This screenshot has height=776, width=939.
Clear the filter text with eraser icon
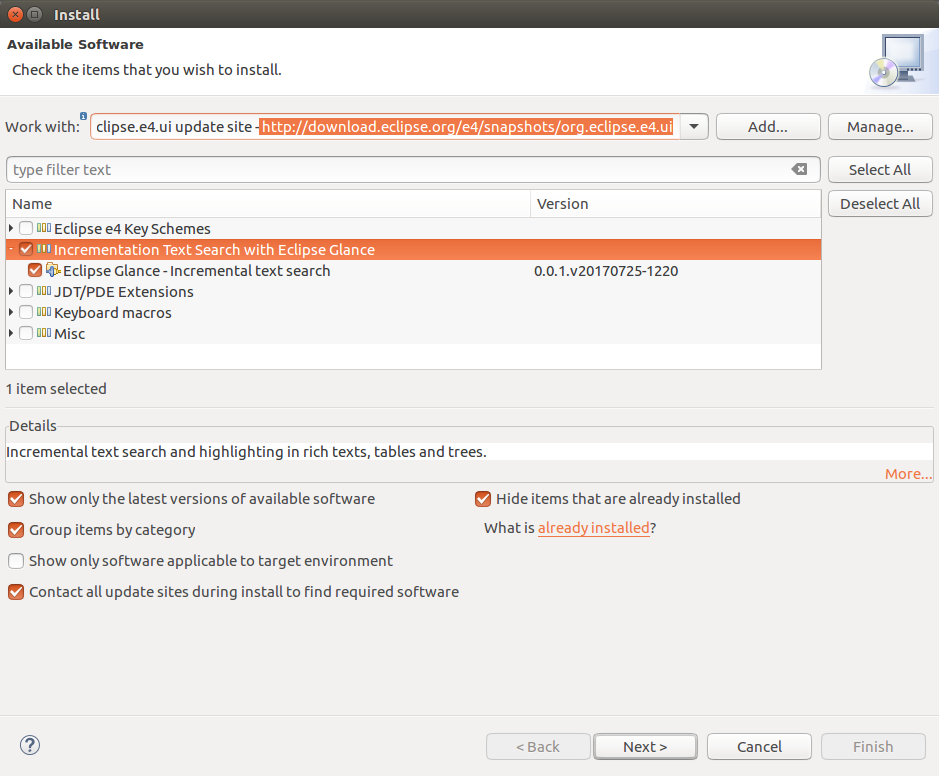click(799, 169)
